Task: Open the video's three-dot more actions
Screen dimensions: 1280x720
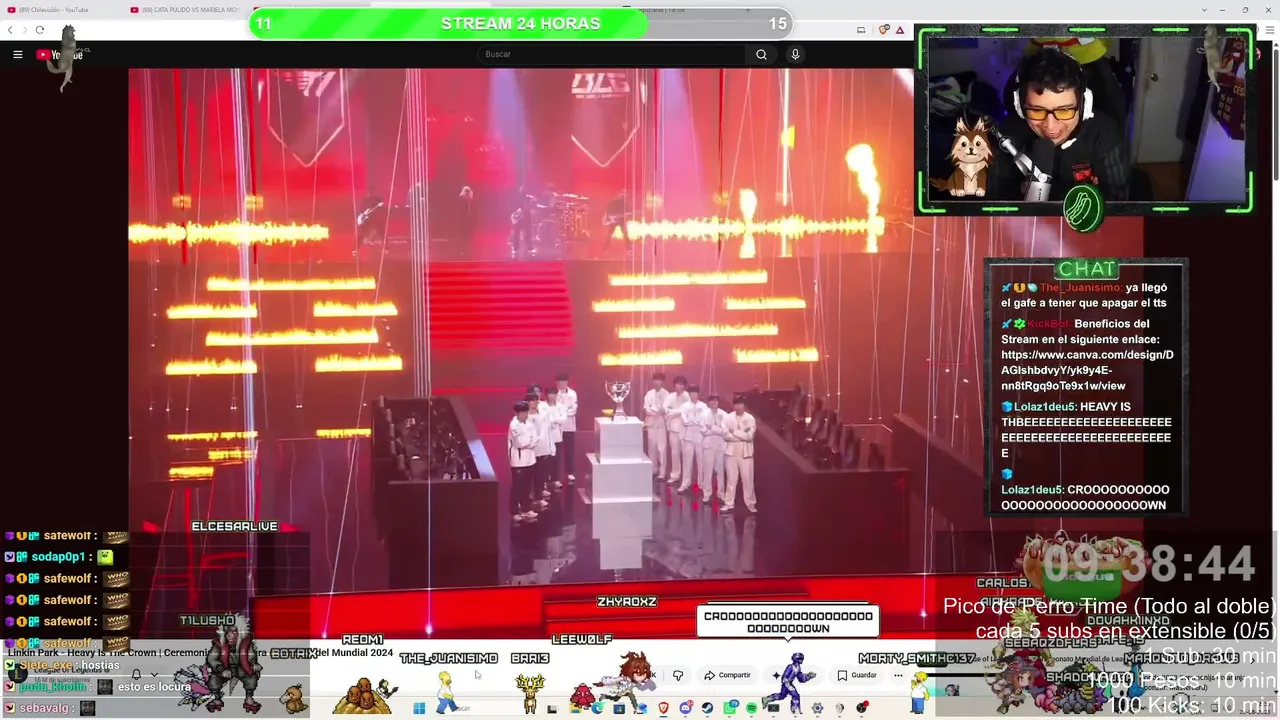Action: tap(898, 675)
